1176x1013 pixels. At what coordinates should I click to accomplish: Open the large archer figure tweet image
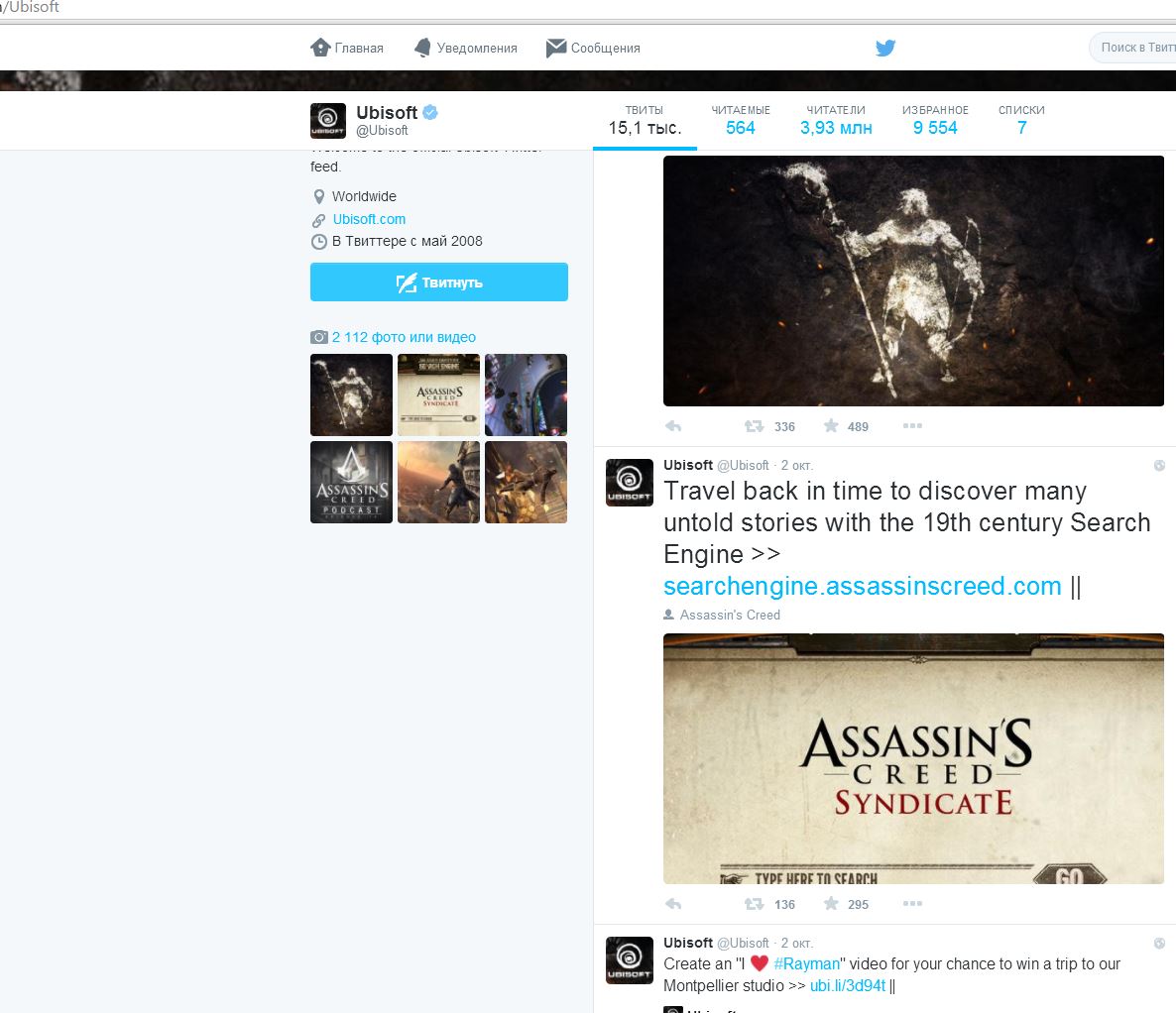913,281
